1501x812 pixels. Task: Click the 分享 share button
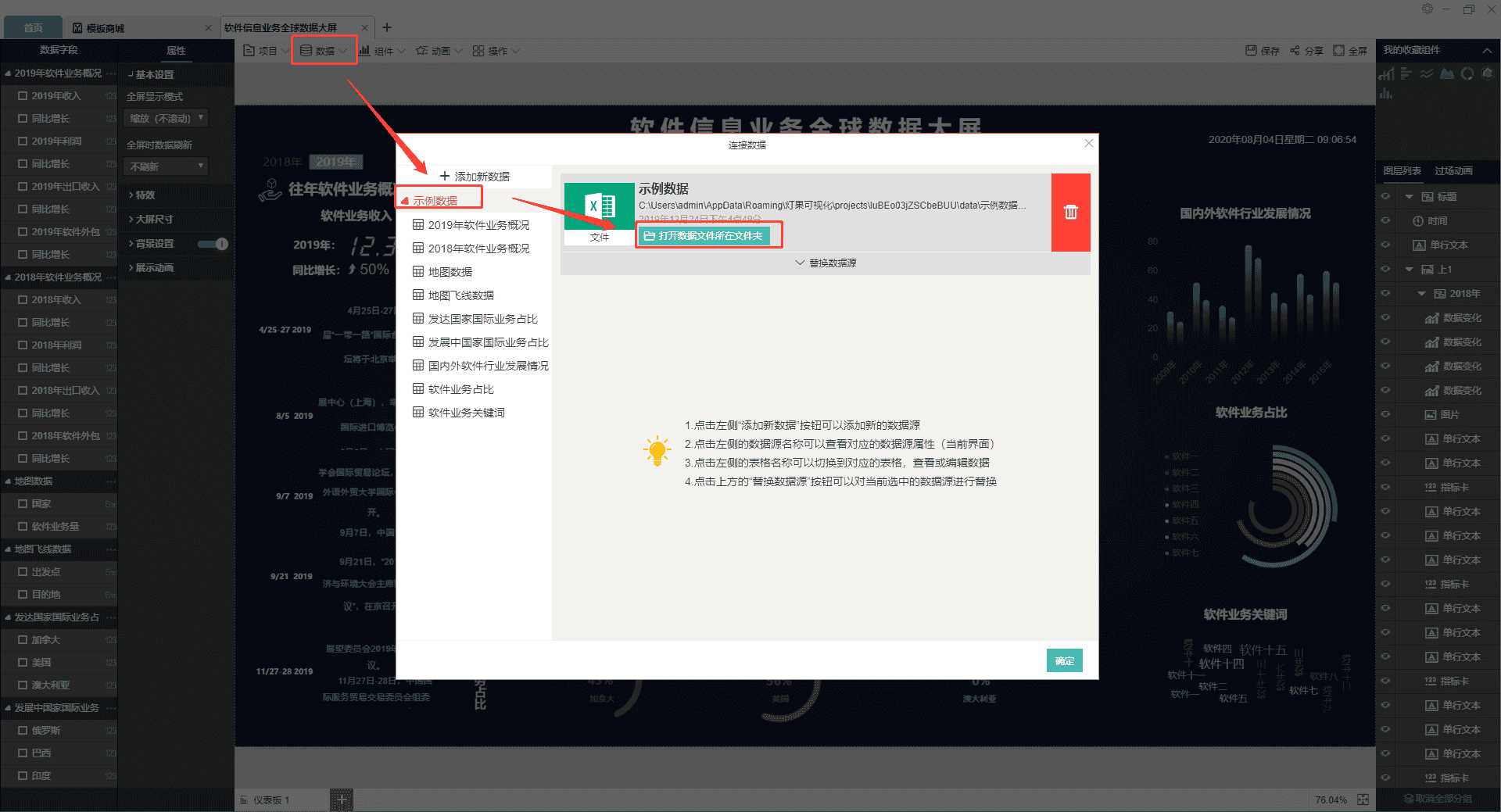1306,51
